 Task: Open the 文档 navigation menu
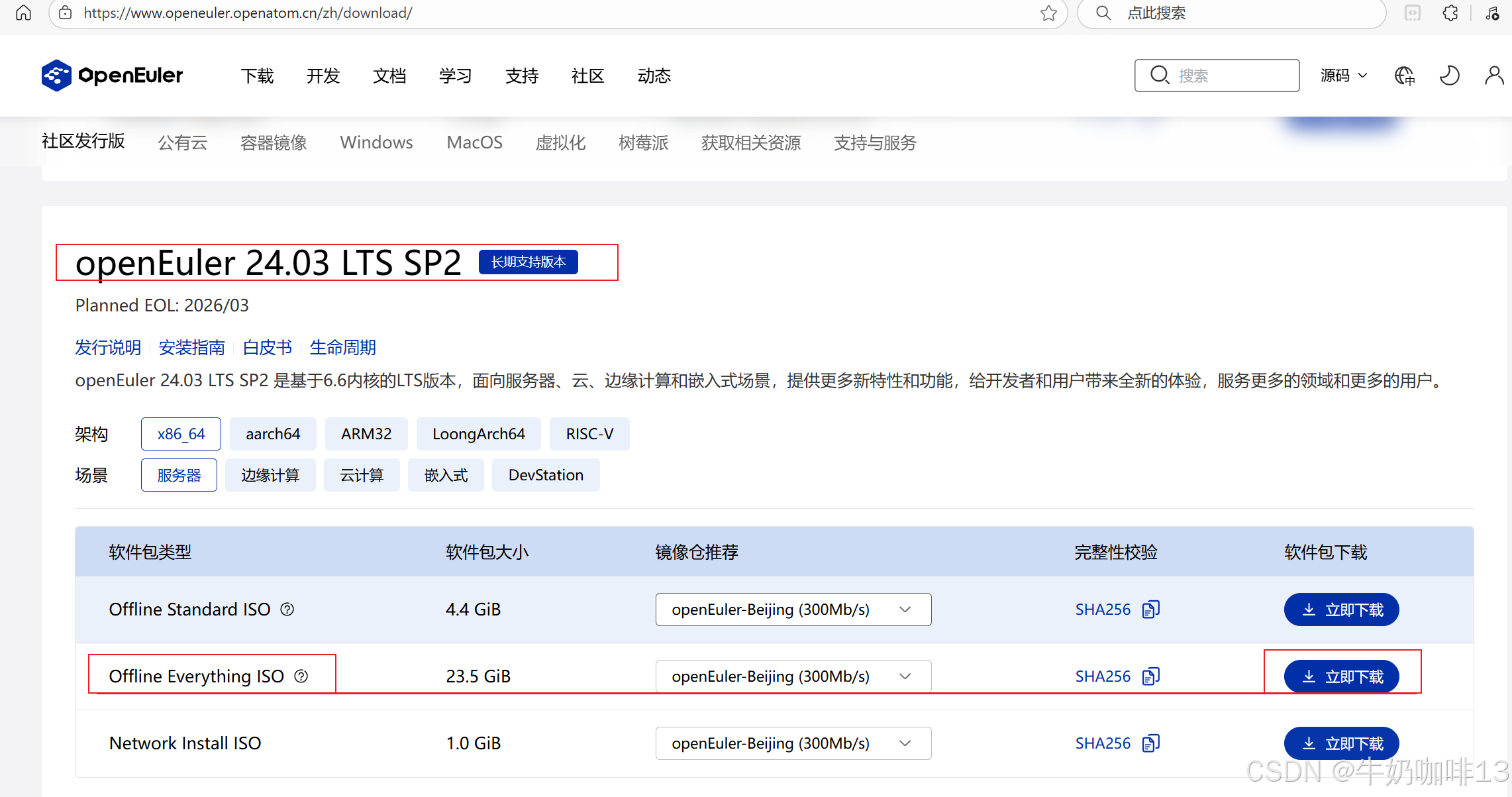point(389,76)
